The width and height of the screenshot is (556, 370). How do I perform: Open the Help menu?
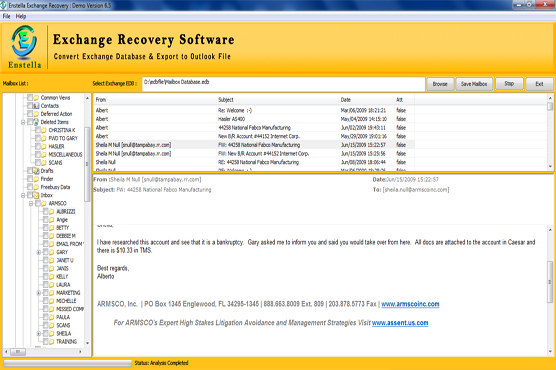pyautogui.click(x=21, y=16)
